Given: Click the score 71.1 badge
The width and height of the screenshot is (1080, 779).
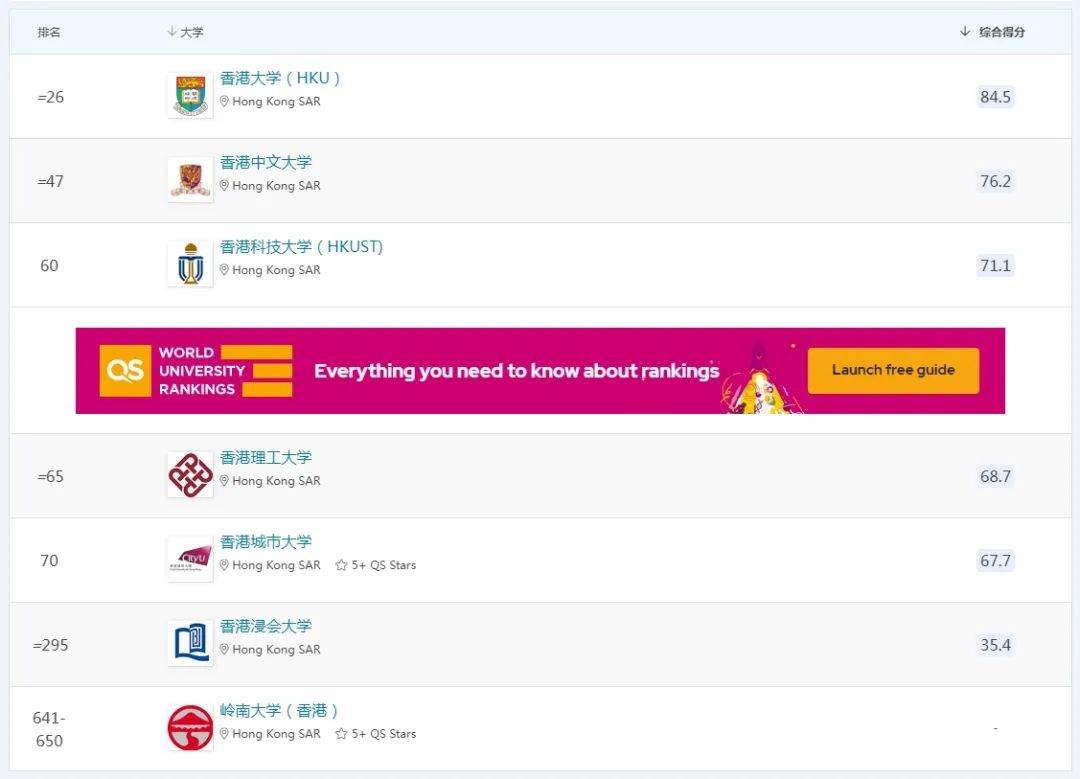Looking at the screenshot, I should [995, 265].
